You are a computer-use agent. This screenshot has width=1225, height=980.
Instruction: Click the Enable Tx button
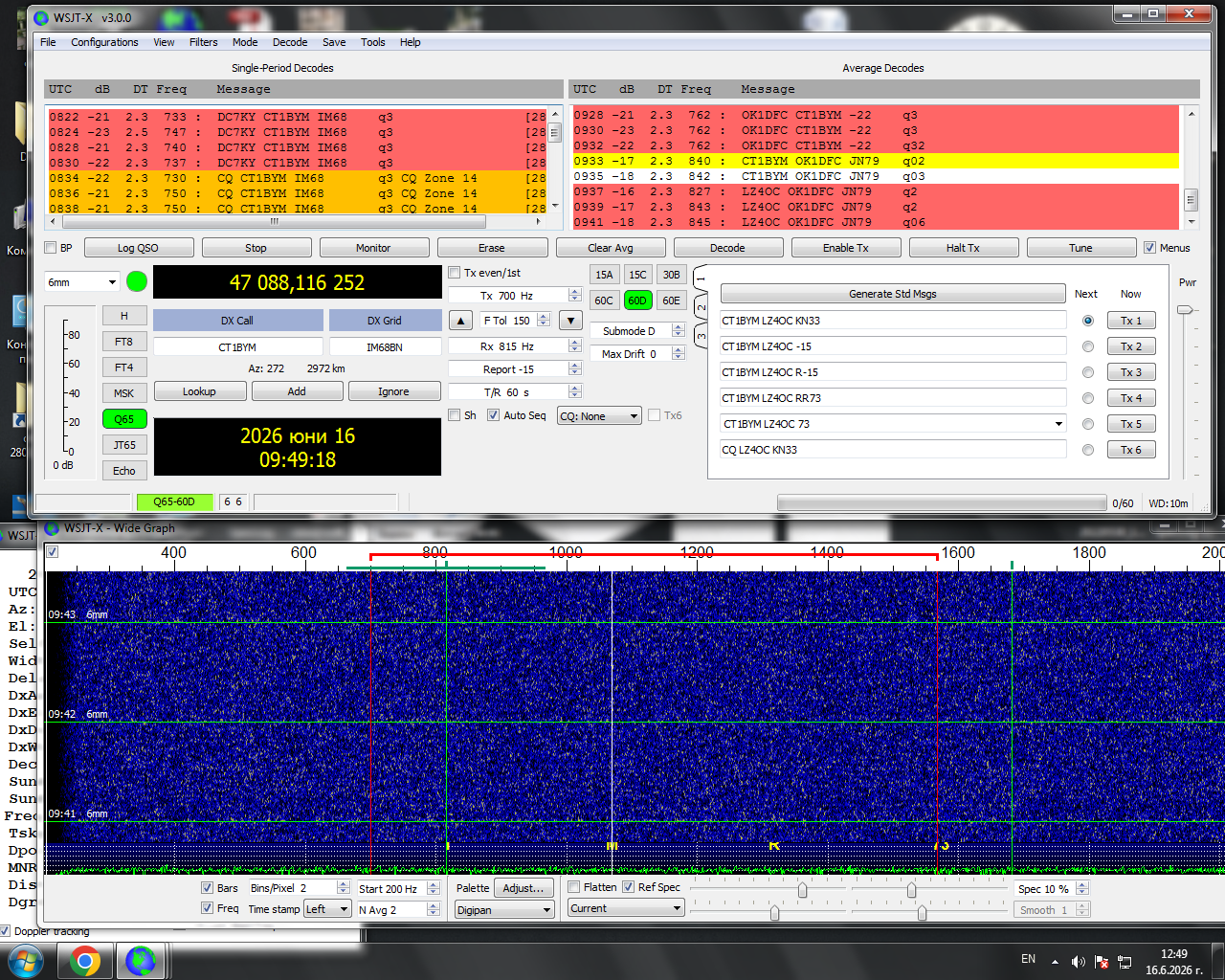click(845, 248)
